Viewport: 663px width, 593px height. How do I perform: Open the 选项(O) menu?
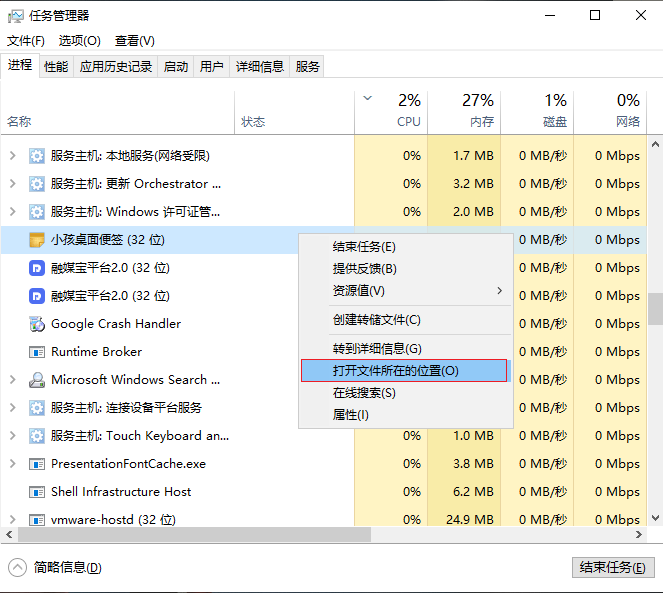coord(79,41)
